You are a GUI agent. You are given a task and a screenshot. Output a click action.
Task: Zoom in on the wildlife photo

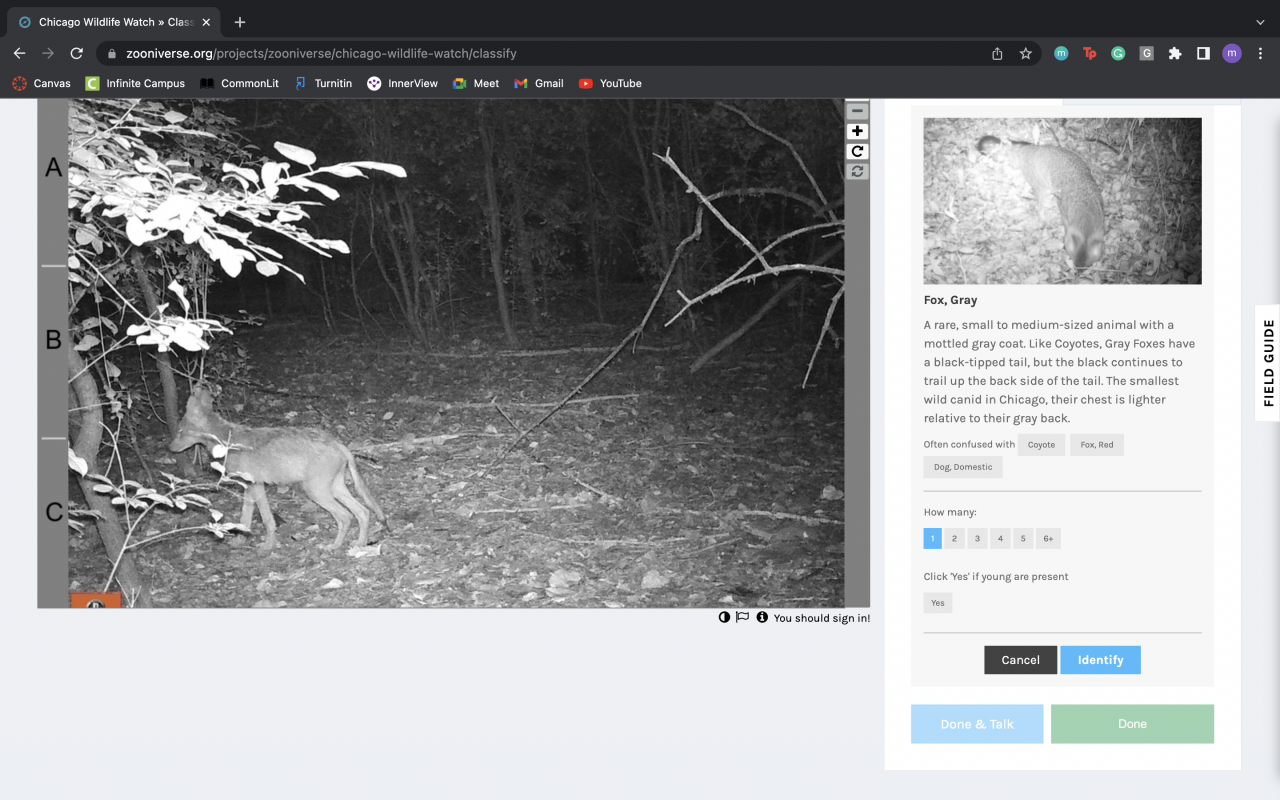tap(857, 131)
